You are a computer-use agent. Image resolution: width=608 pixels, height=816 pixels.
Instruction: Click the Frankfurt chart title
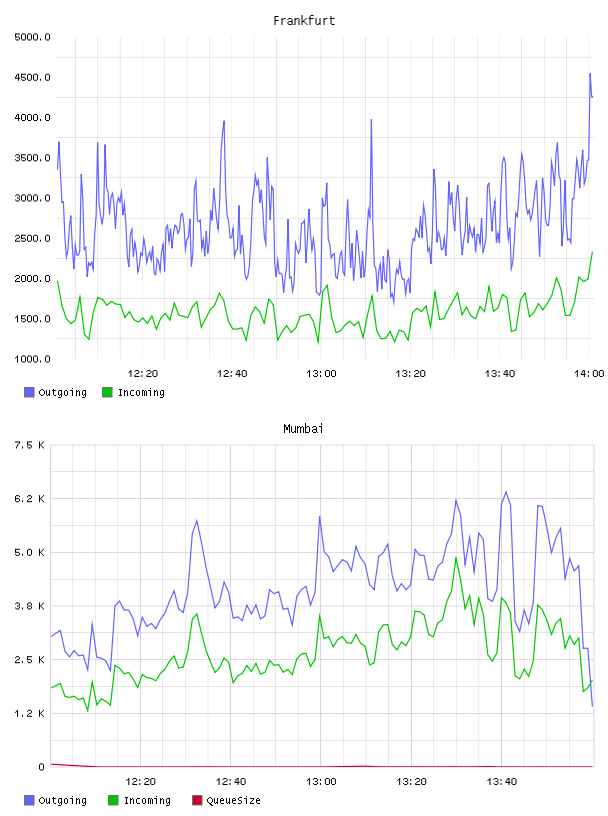[304, 21]
